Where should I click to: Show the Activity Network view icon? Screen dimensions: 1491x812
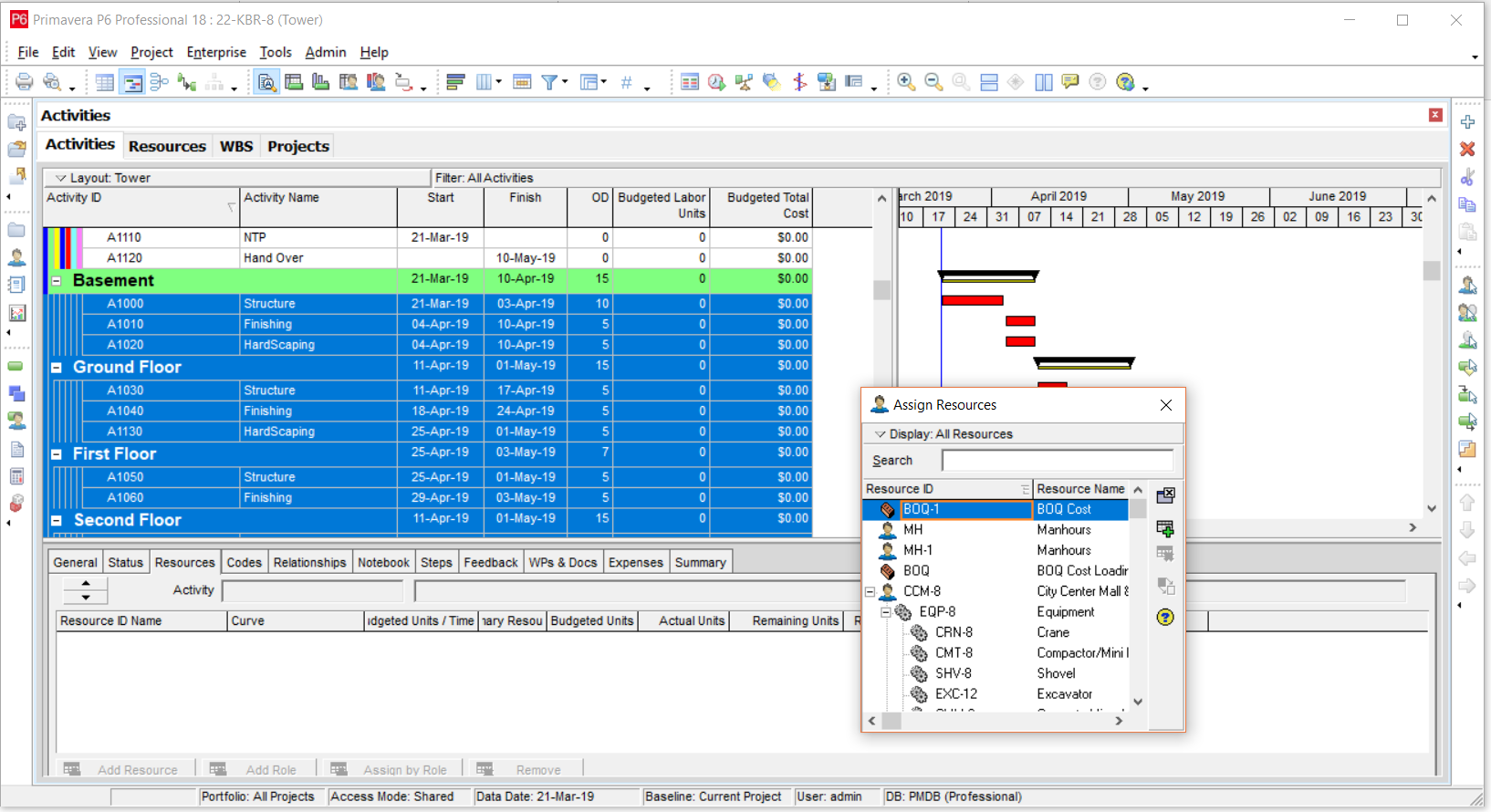(160, 83)
